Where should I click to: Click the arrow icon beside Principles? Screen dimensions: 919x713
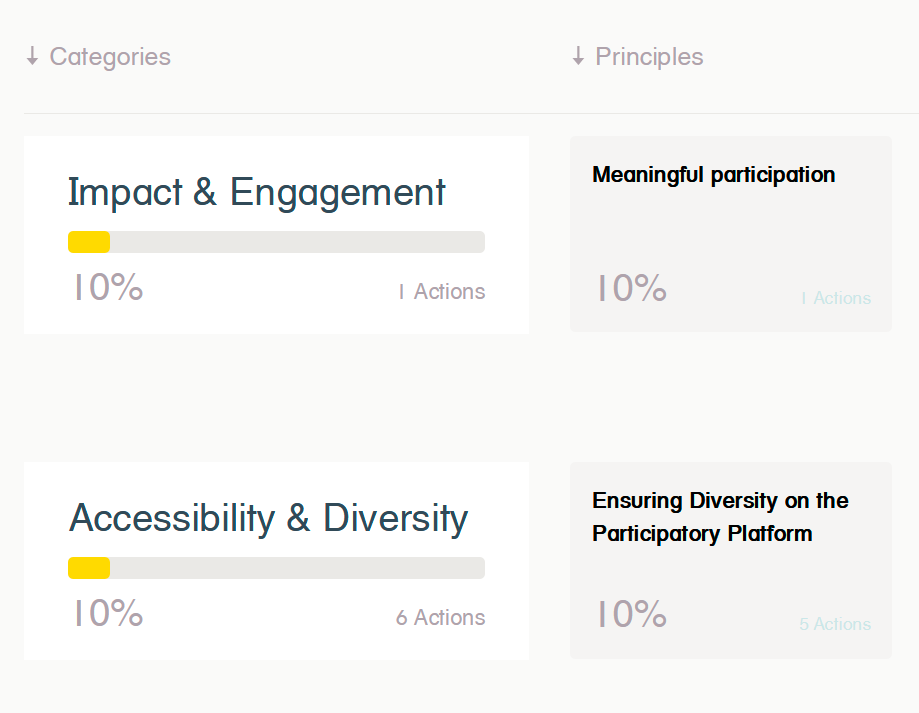[578, 57]
